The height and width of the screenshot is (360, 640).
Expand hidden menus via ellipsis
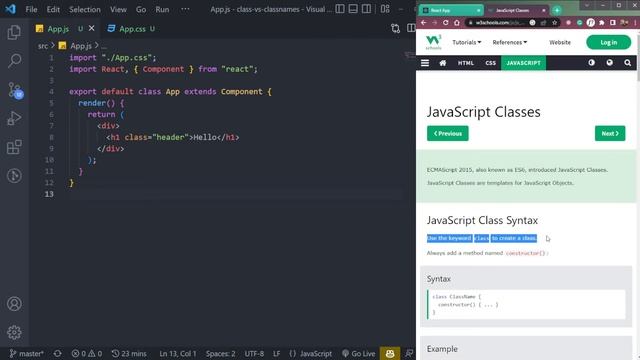[x=185, y=9]
